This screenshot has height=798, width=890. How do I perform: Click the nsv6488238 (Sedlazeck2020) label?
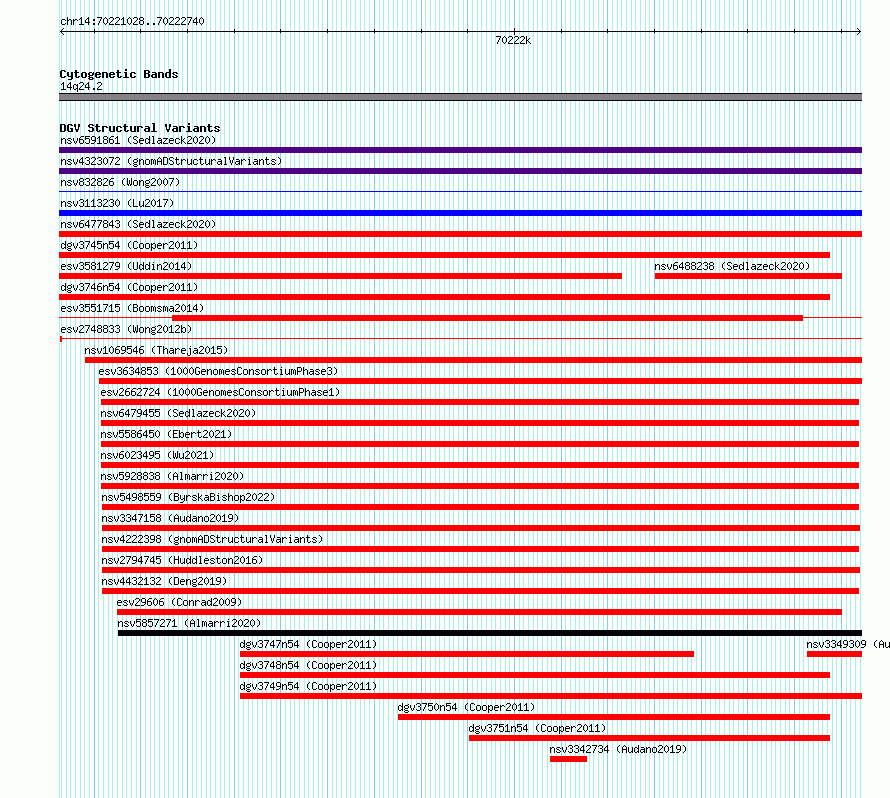[x=732, y=266]
